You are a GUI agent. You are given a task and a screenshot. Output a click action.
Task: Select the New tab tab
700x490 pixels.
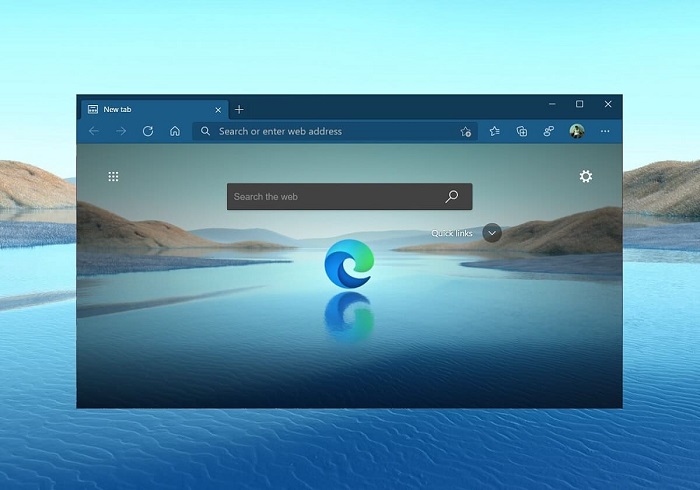tap(154, 109)
